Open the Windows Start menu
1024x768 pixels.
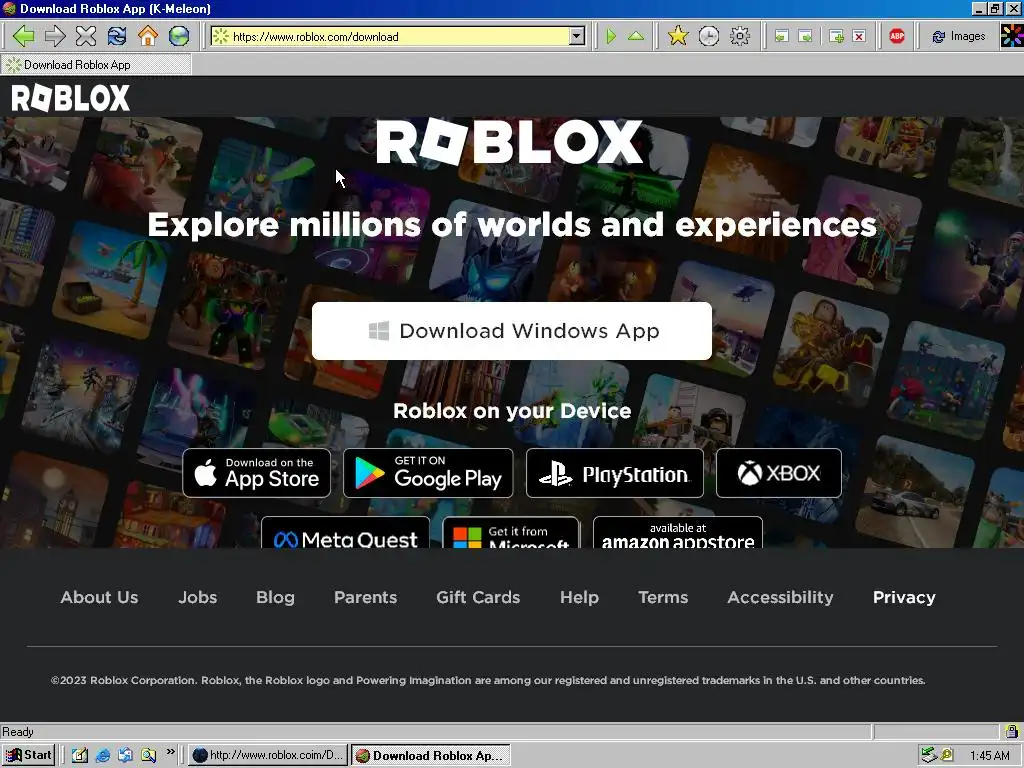pyautogui.click(x=28, y=755)
